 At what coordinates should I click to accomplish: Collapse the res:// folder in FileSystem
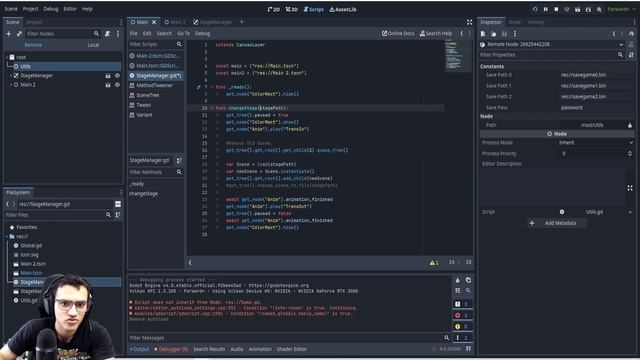tap(7, 236)
